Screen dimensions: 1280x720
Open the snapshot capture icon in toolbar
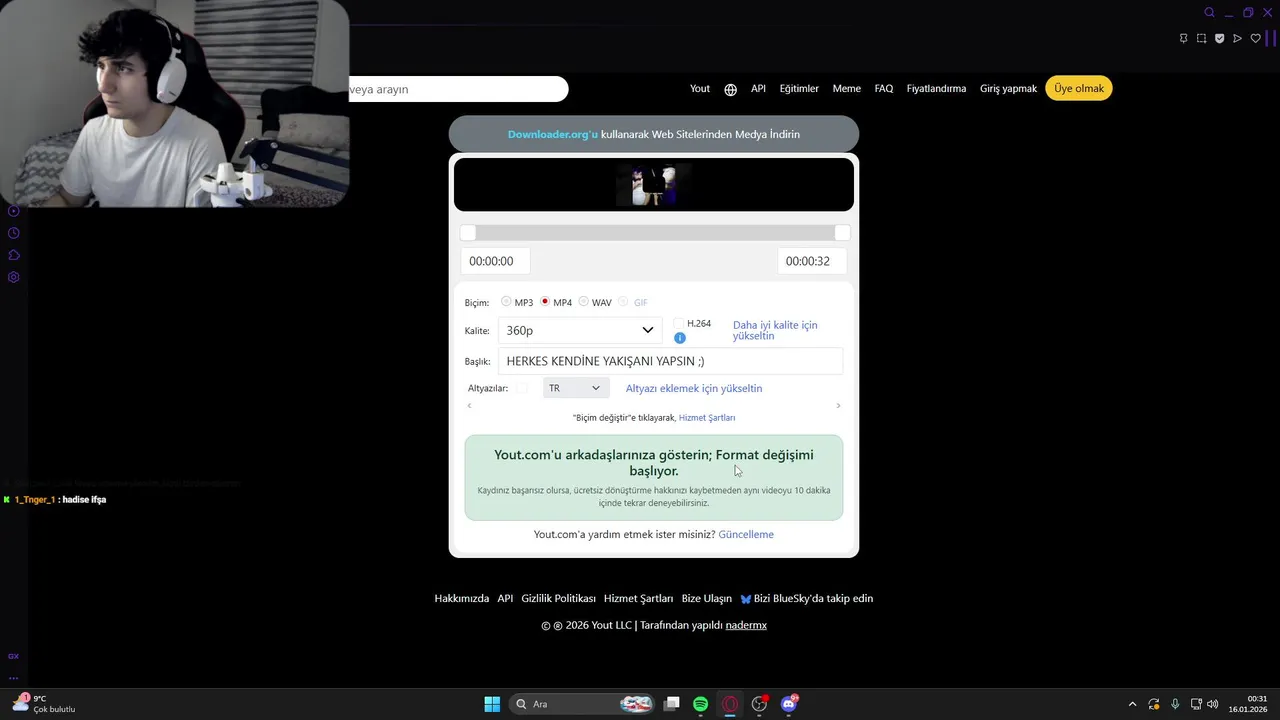click(1201, 38)
